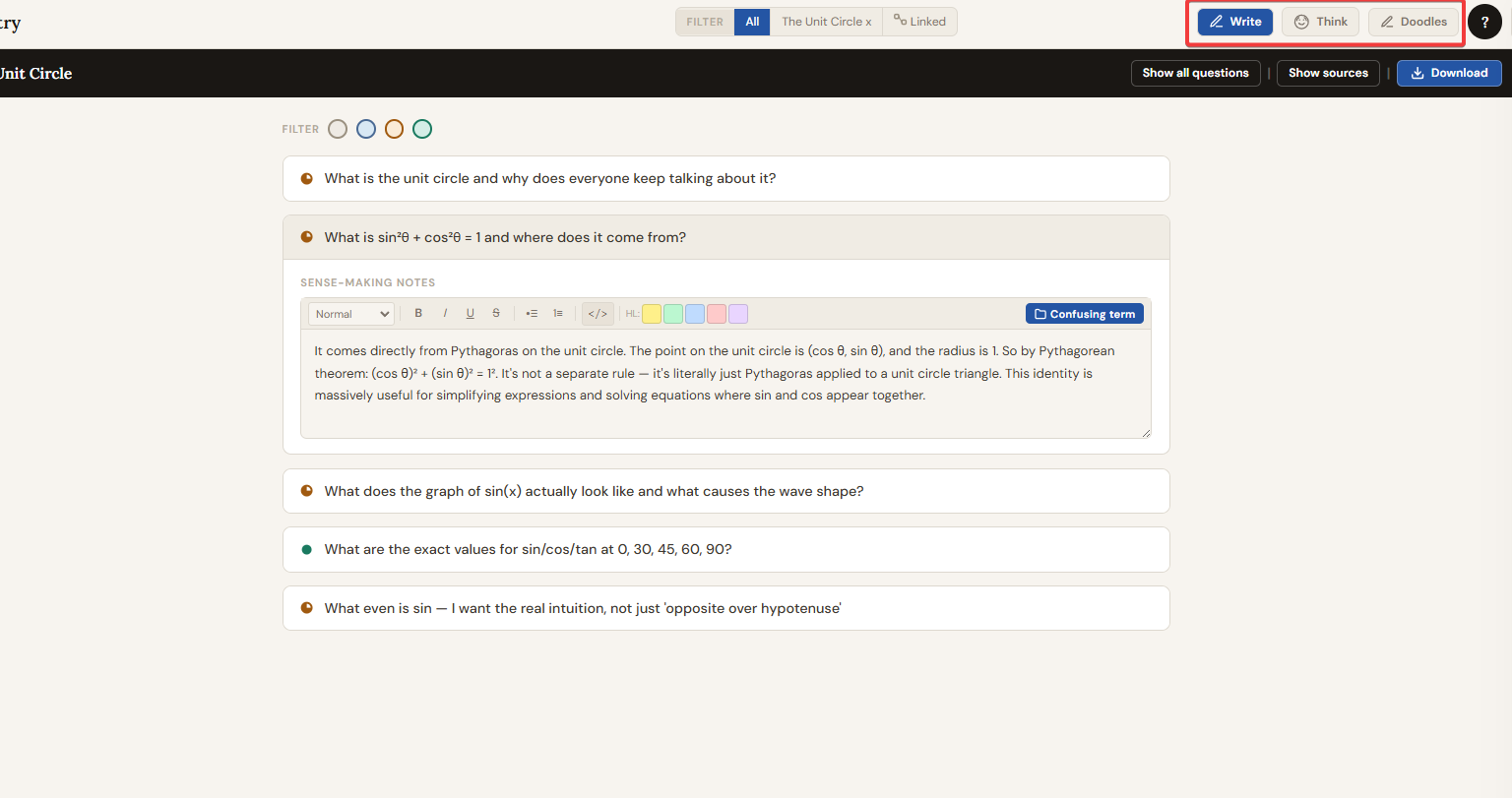
Task: Toggle the grey filter circle
Action: click(x=338, y=129)
